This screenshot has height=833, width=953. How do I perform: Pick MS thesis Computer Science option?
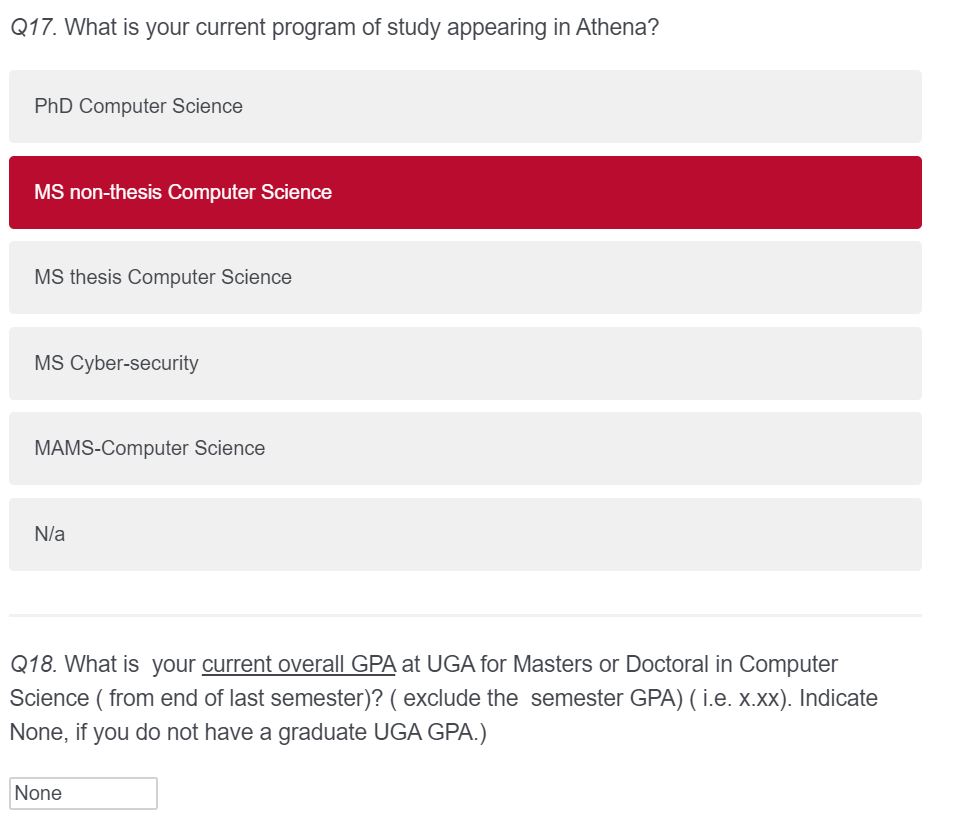coord(465,278)
